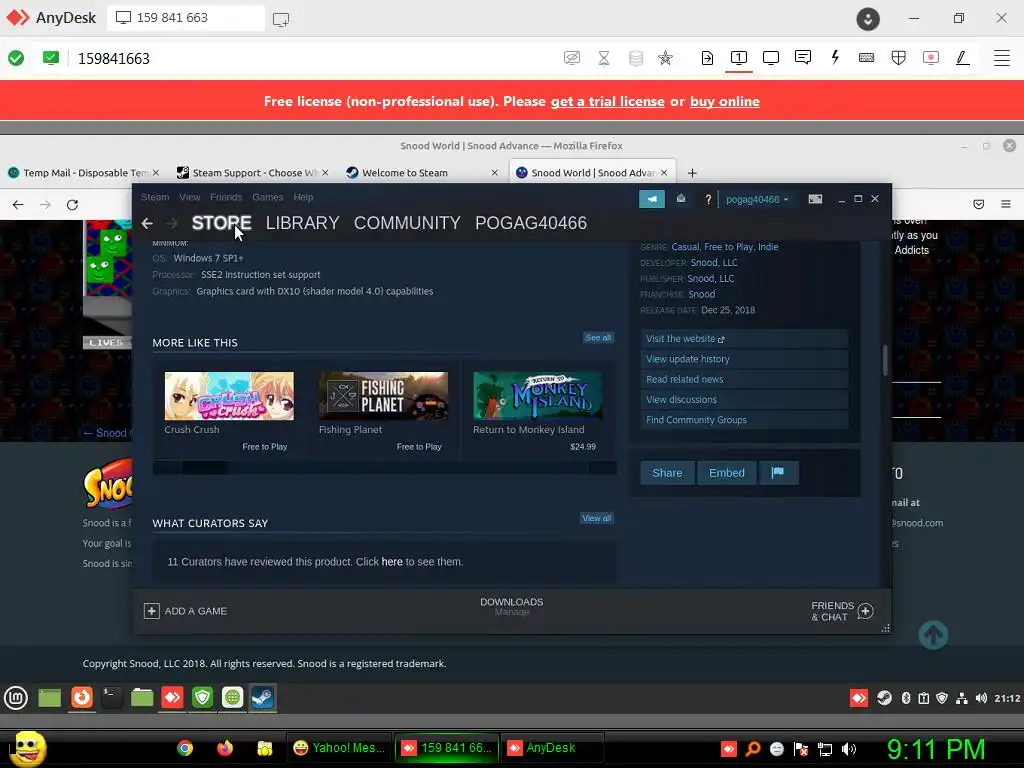
Task: Open POGAG40466 profile section
Action: [531, 223]
